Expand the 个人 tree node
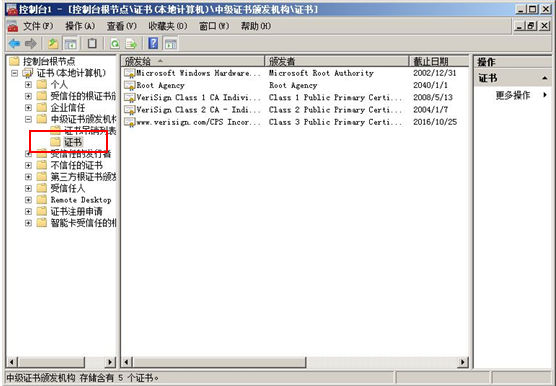Image resolution: width=556 pixels, height=386 pixels. (28, 85)
